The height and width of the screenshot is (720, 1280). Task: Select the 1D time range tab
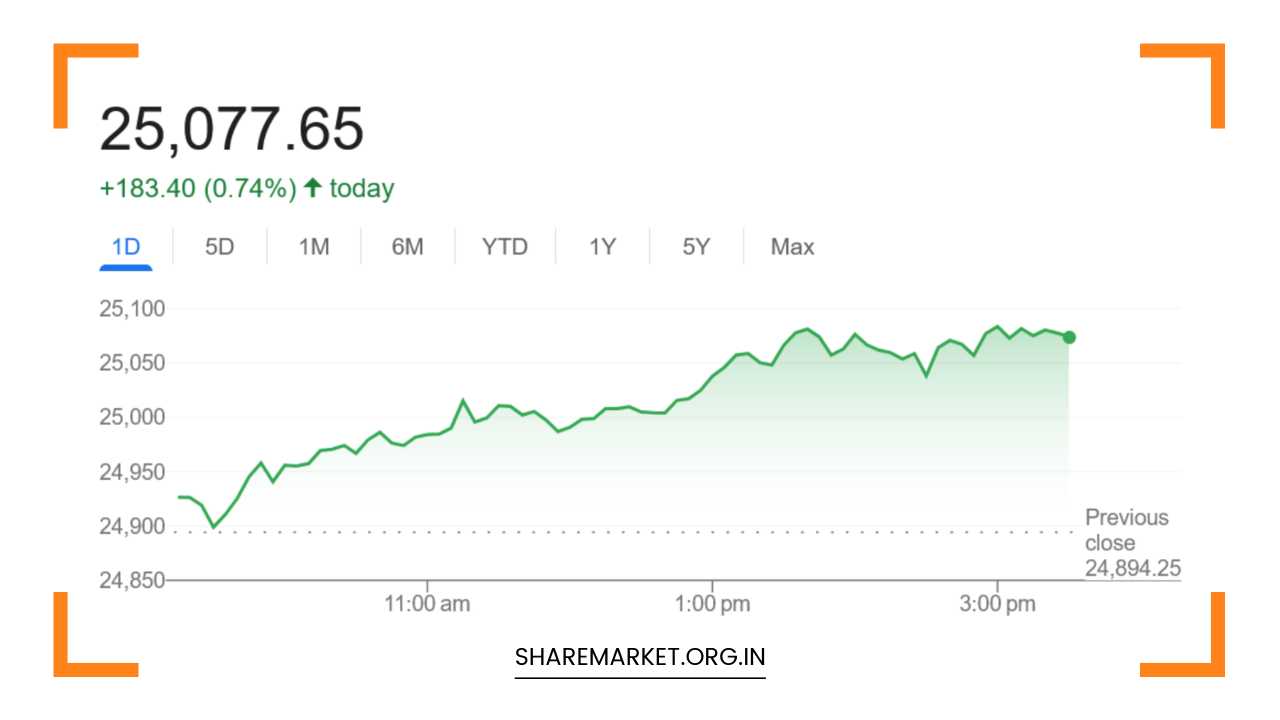tap(126, 247)
